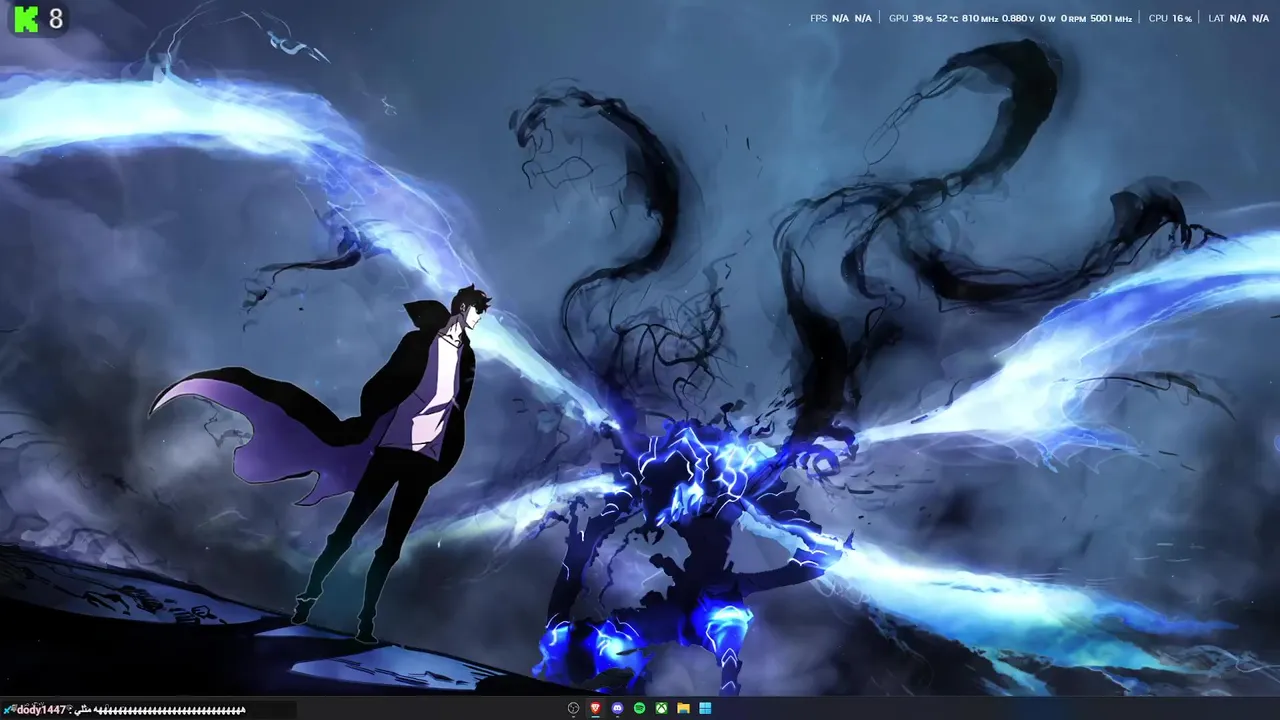Viewport: 1280px width, 720px height.
Task: Click the 0 RPM fan speed value
Action: pyautogui.click(x=1073, y=18)
